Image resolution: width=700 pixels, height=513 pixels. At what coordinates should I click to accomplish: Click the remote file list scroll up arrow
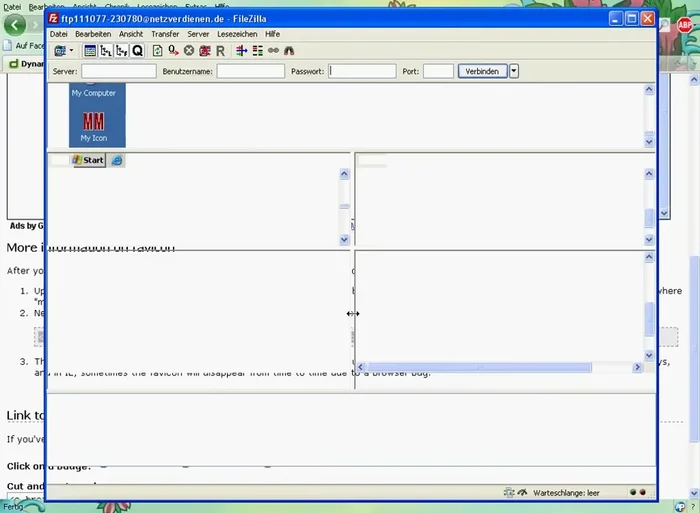(x=649, y=257)
